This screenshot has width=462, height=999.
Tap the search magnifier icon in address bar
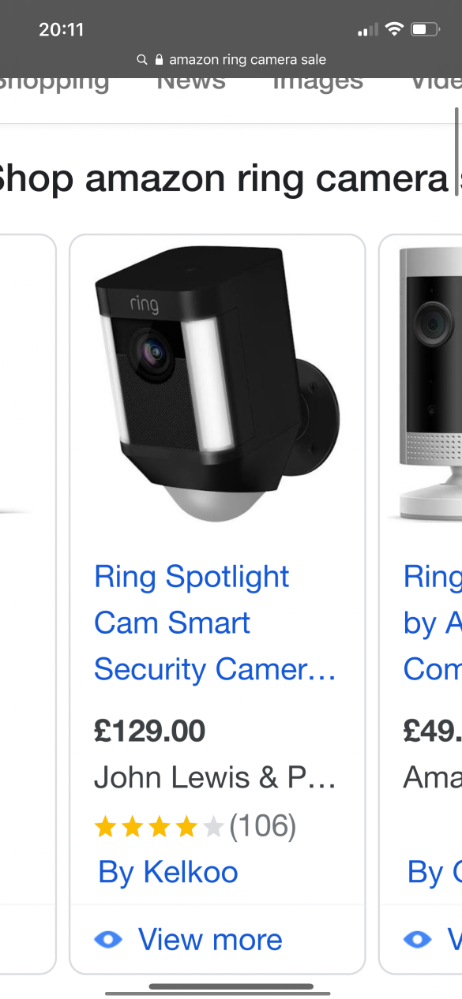coord(142,60)
